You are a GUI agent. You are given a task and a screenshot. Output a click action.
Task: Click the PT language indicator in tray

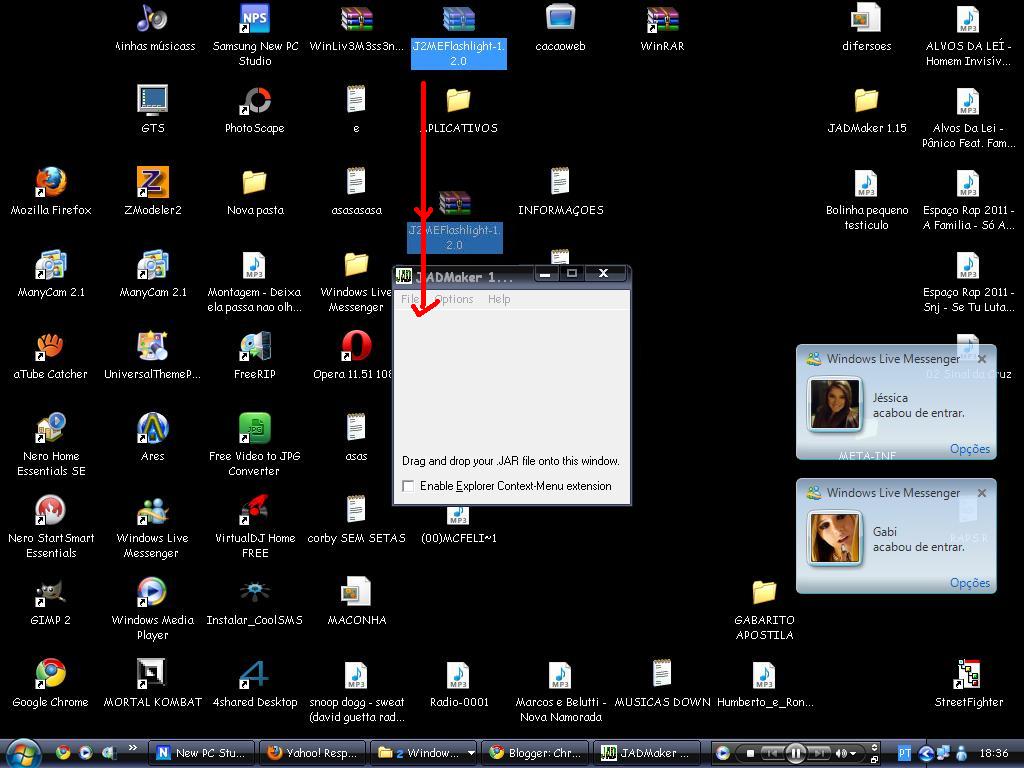pos(904,753)
